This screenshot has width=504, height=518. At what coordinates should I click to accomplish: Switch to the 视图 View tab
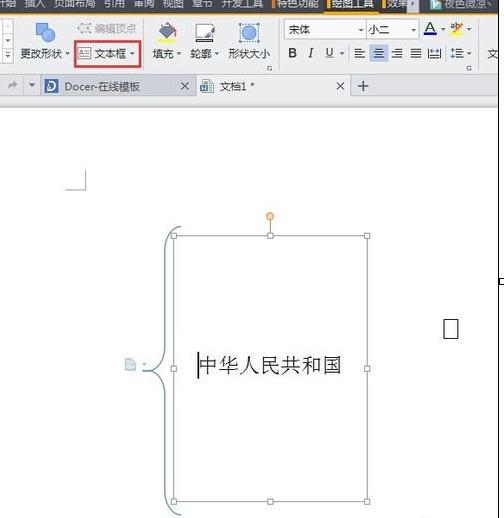173,4
